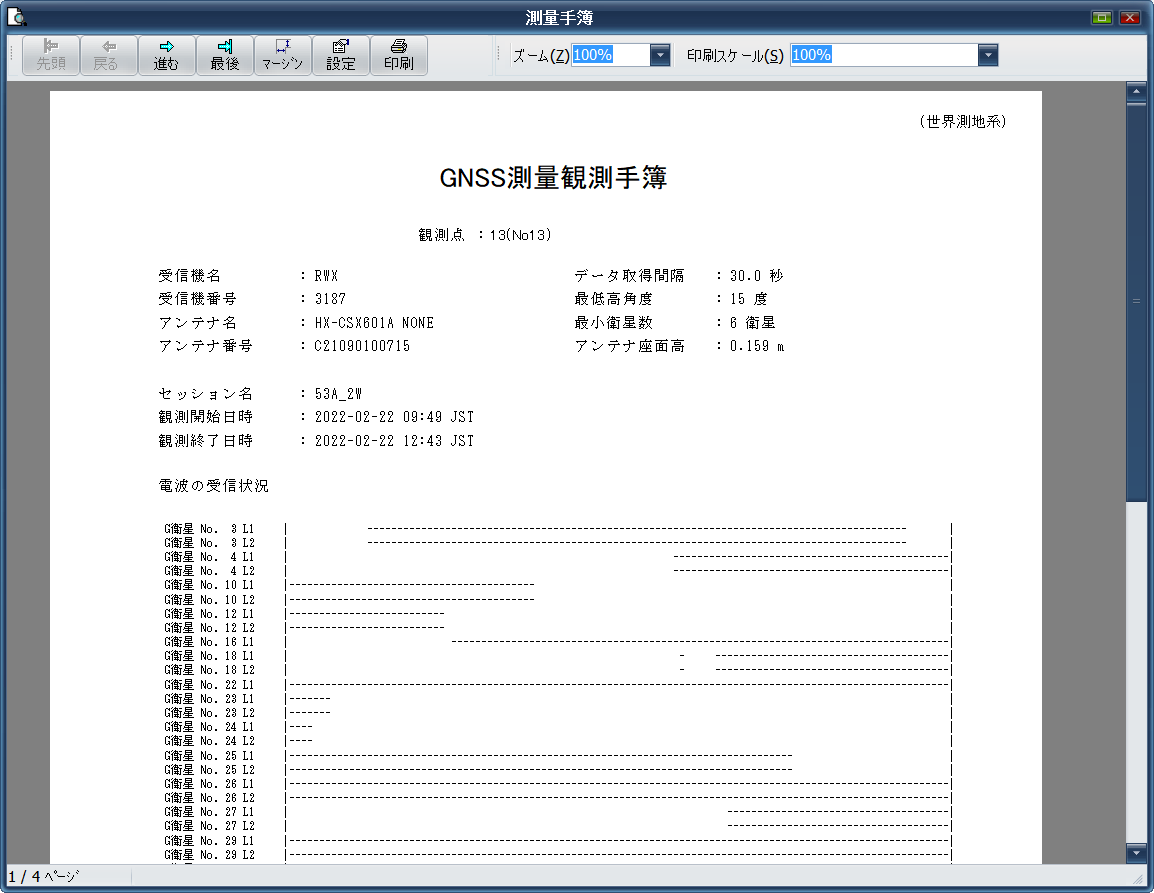
Task: Click start time 2022-02-22 09:49 JST
Action: (x=394, y=417)
